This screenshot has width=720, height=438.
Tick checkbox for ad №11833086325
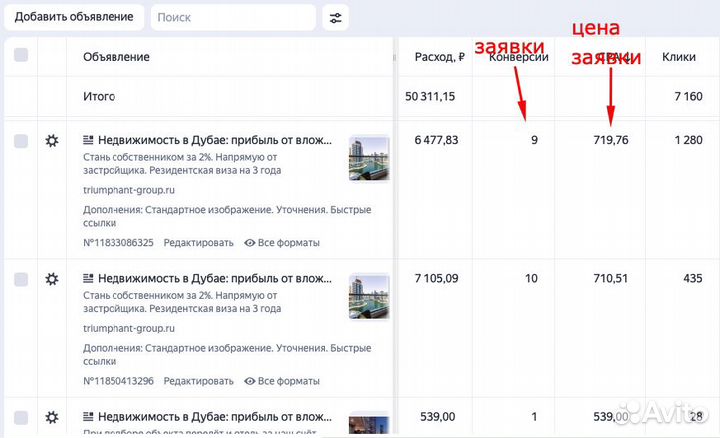[x=21, y=141]
